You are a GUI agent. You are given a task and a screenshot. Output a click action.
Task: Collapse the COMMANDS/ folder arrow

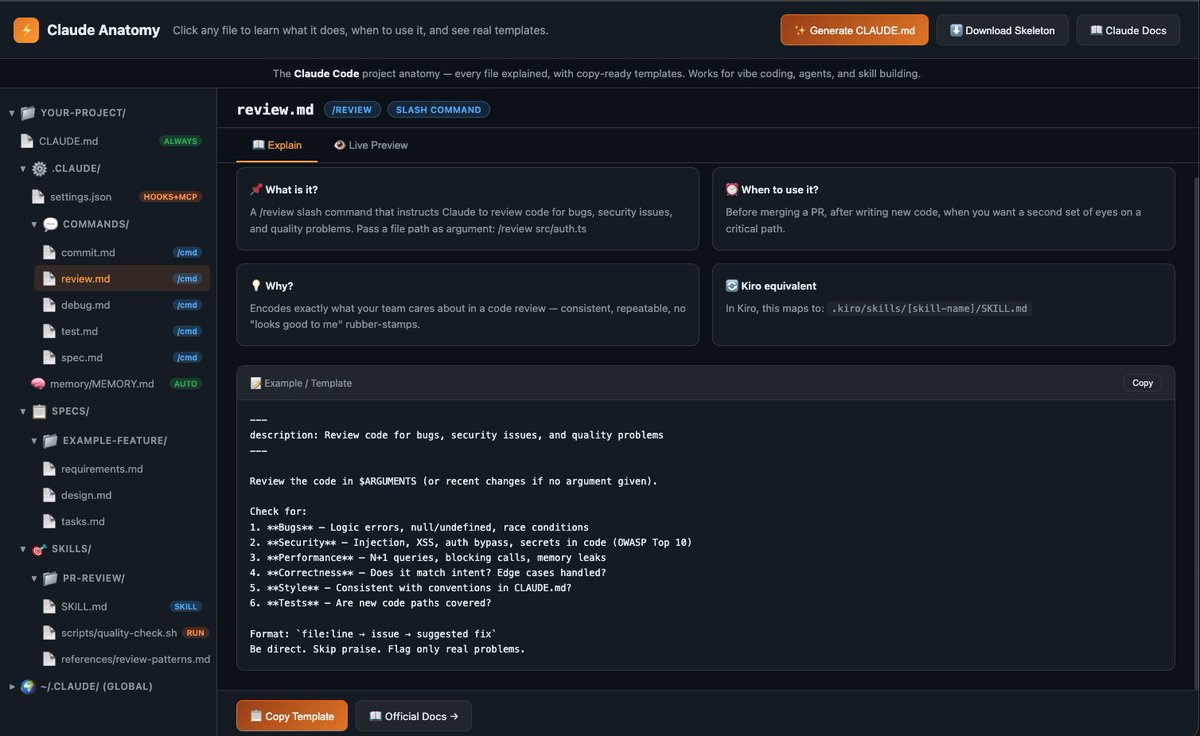pos(35,225)
